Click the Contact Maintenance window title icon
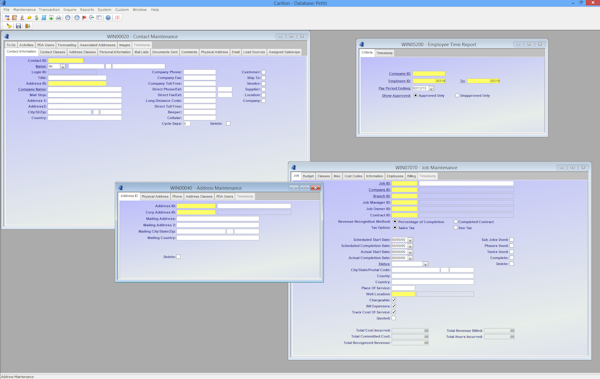Viewport: 600px width, 379px height. (7, 36)
